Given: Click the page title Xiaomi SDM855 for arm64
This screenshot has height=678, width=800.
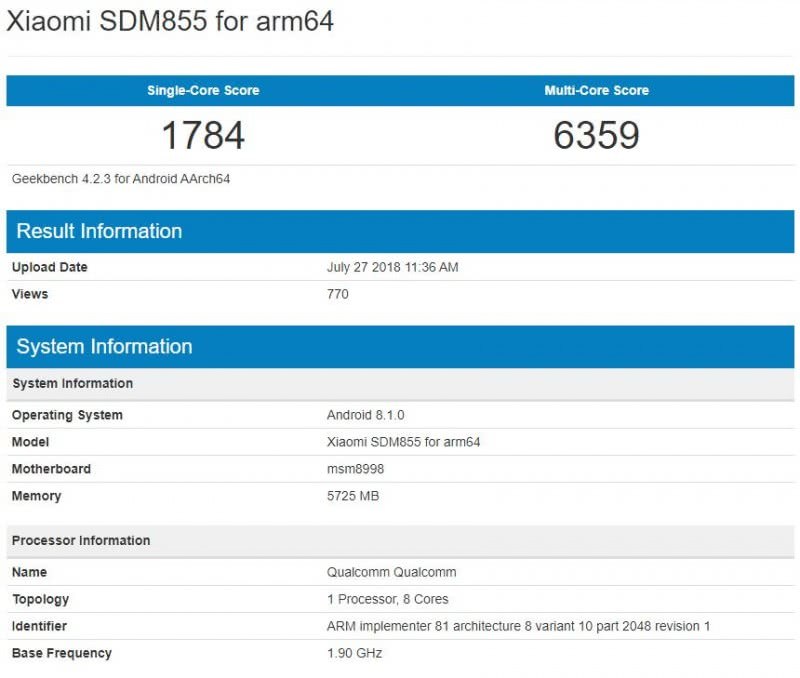Looking at the screenshot, I should 170,22.
